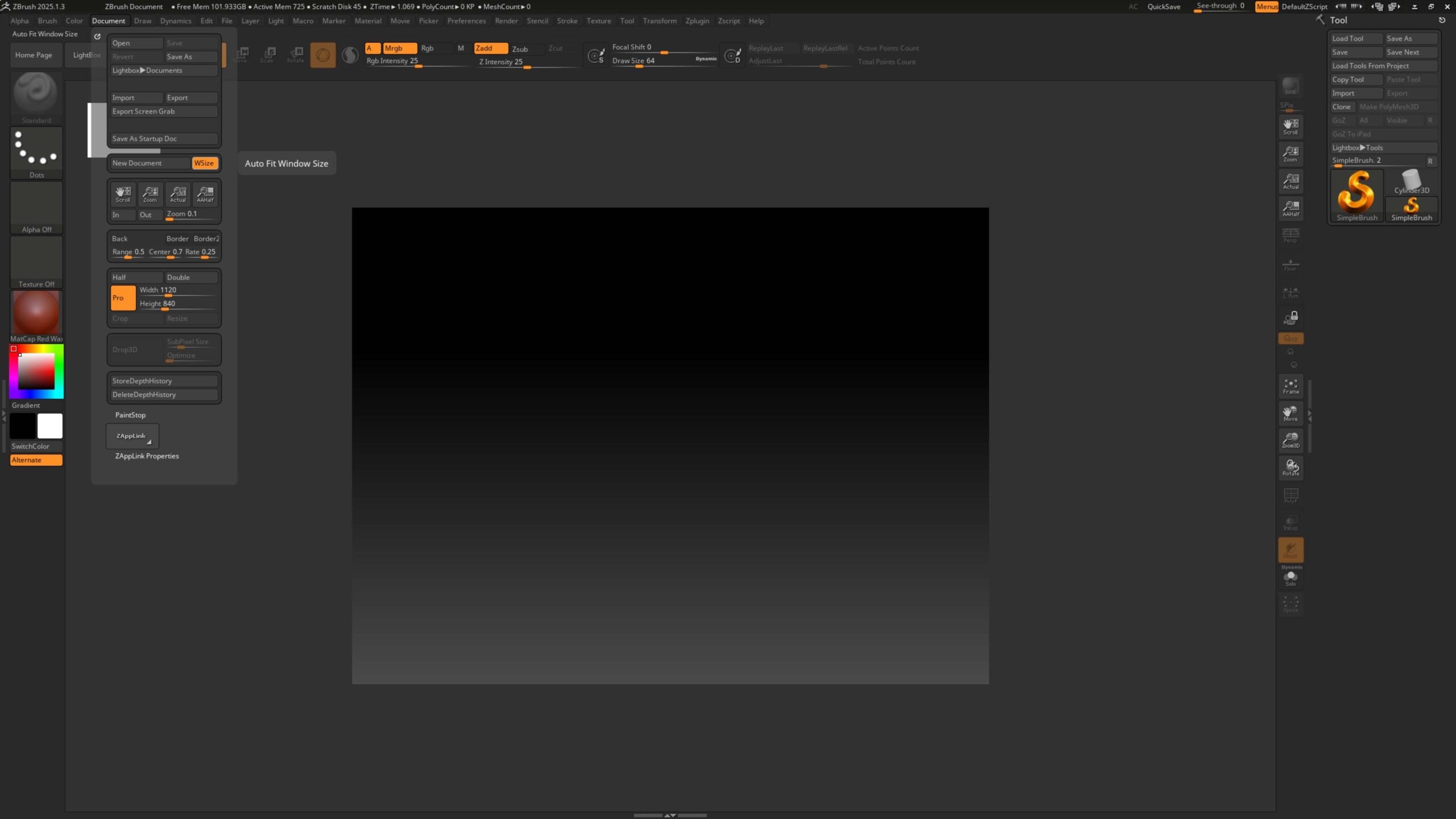Expand ZAppLink Properties section

(x=147, y=456)
